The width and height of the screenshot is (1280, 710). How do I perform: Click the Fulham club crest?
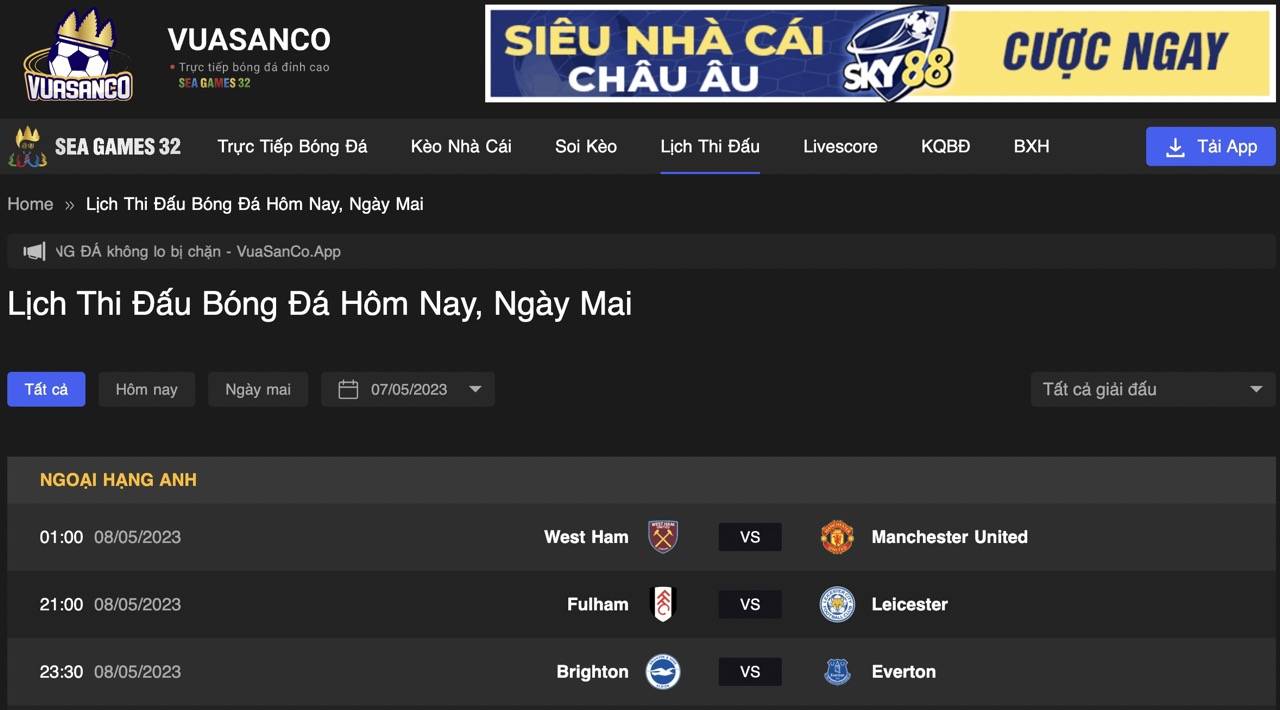pyautogui.click(x=663, y=604)
